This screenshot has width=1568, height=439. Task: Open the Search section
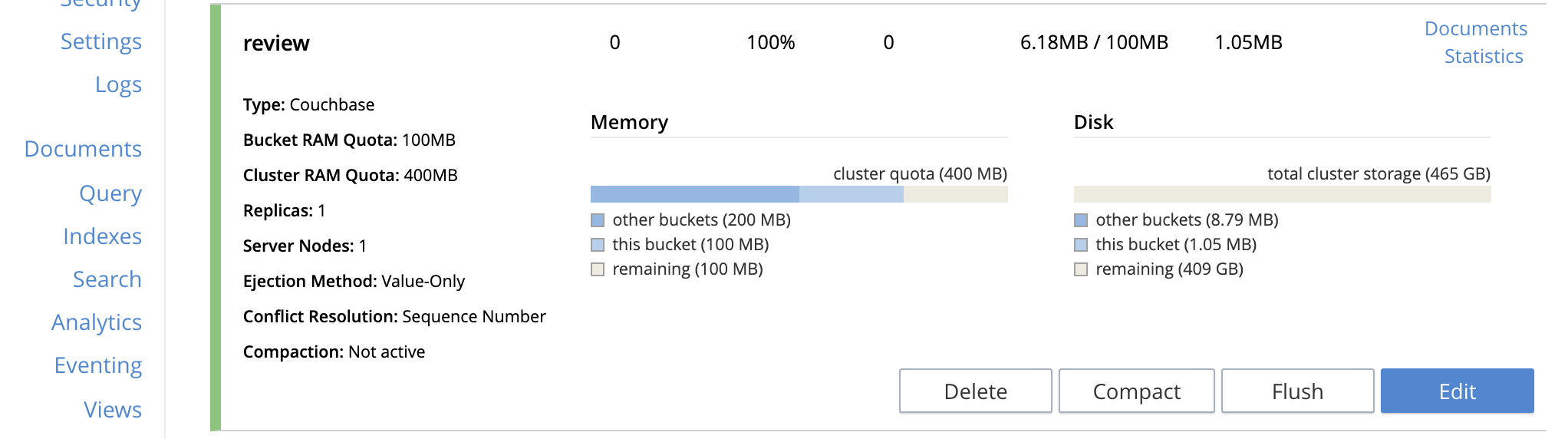(107, 279)
